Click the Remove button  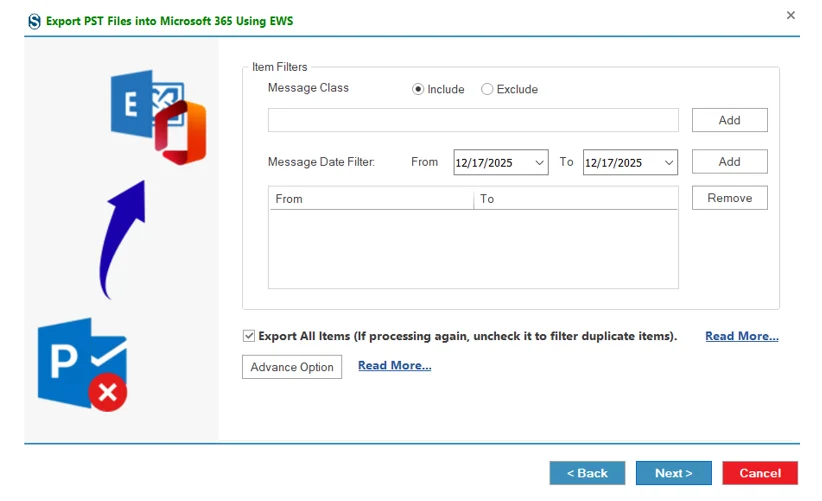pyautogui.click(x=729, y=198)
